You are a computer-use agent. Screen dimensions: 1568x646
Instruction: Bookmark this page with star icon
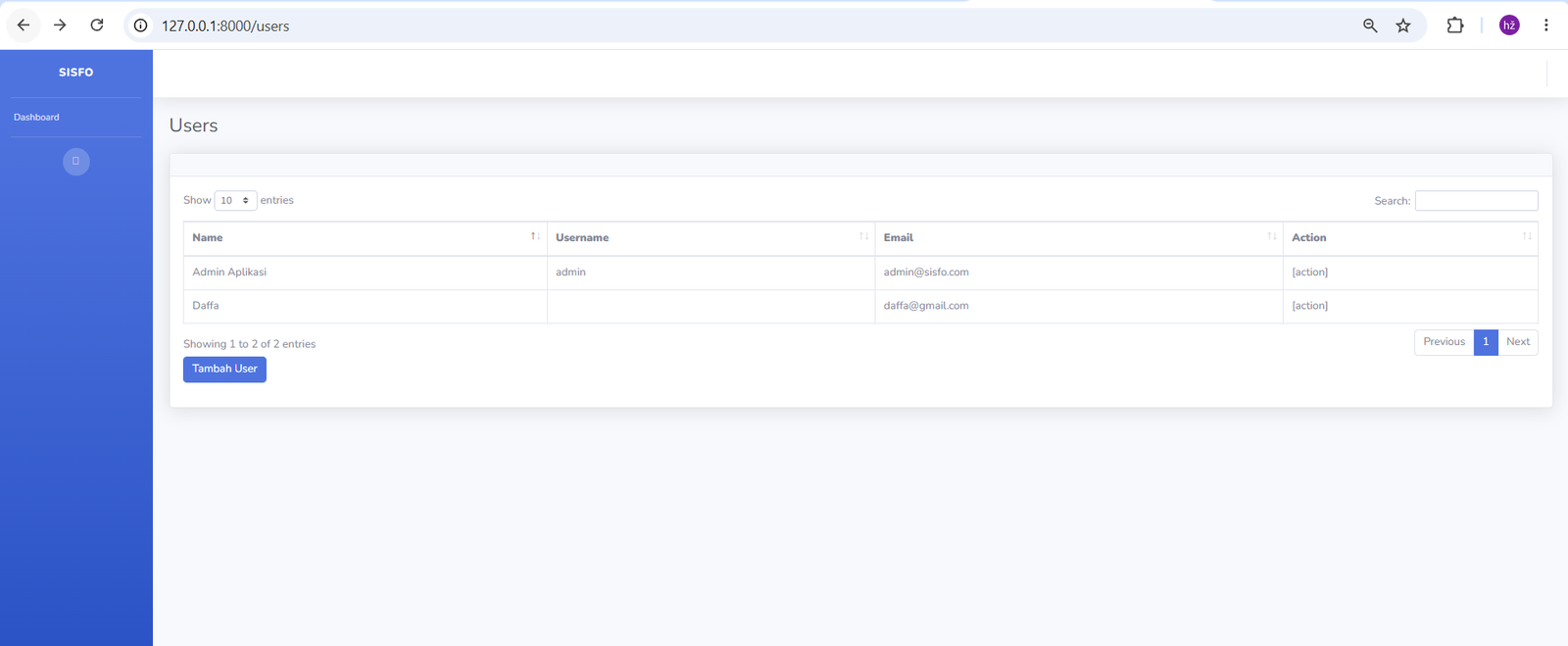[1403, 25]
